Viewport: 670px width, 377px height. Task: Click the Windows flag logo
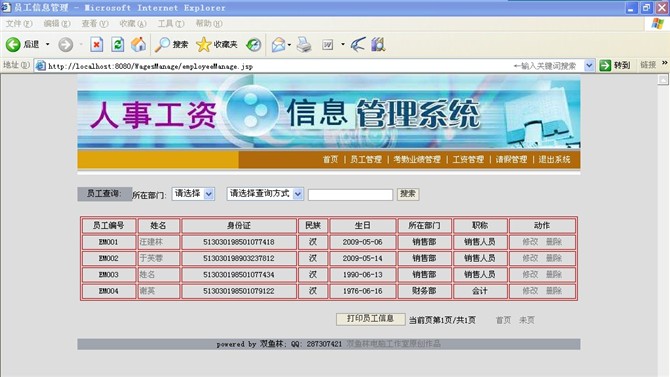click(658, 24)
